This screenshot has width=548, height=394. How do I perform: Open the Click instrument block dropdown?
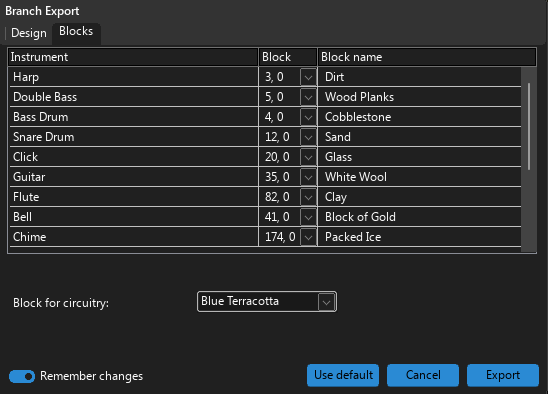point(308,157)
